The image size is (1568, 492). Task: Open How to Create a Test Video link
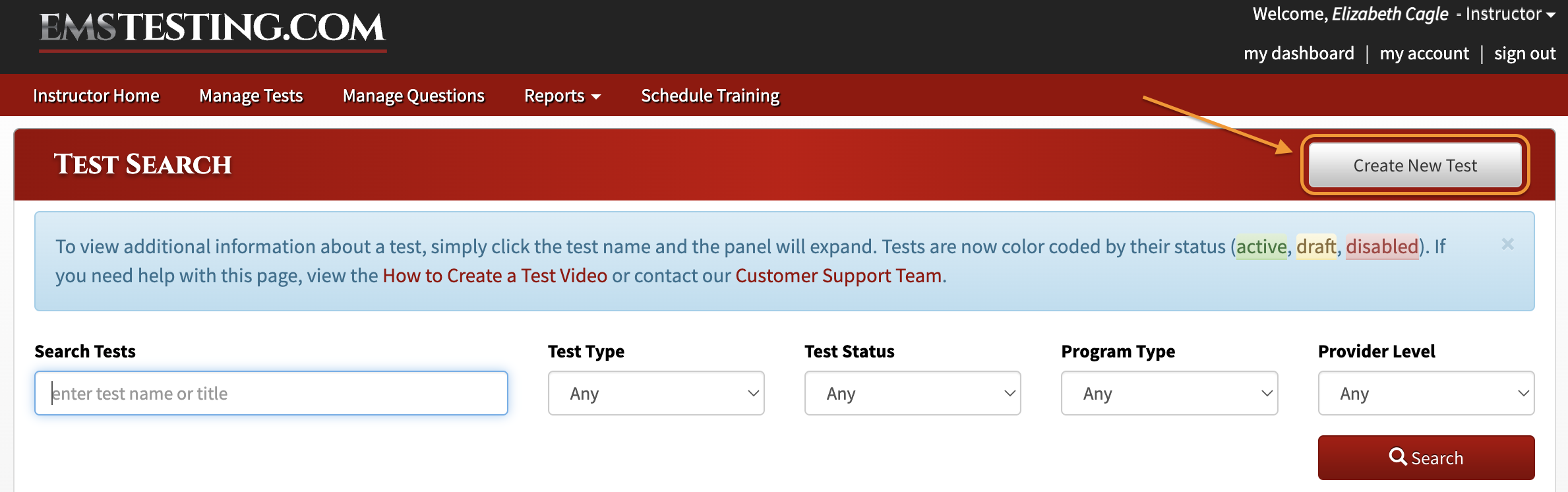(495, 276)
